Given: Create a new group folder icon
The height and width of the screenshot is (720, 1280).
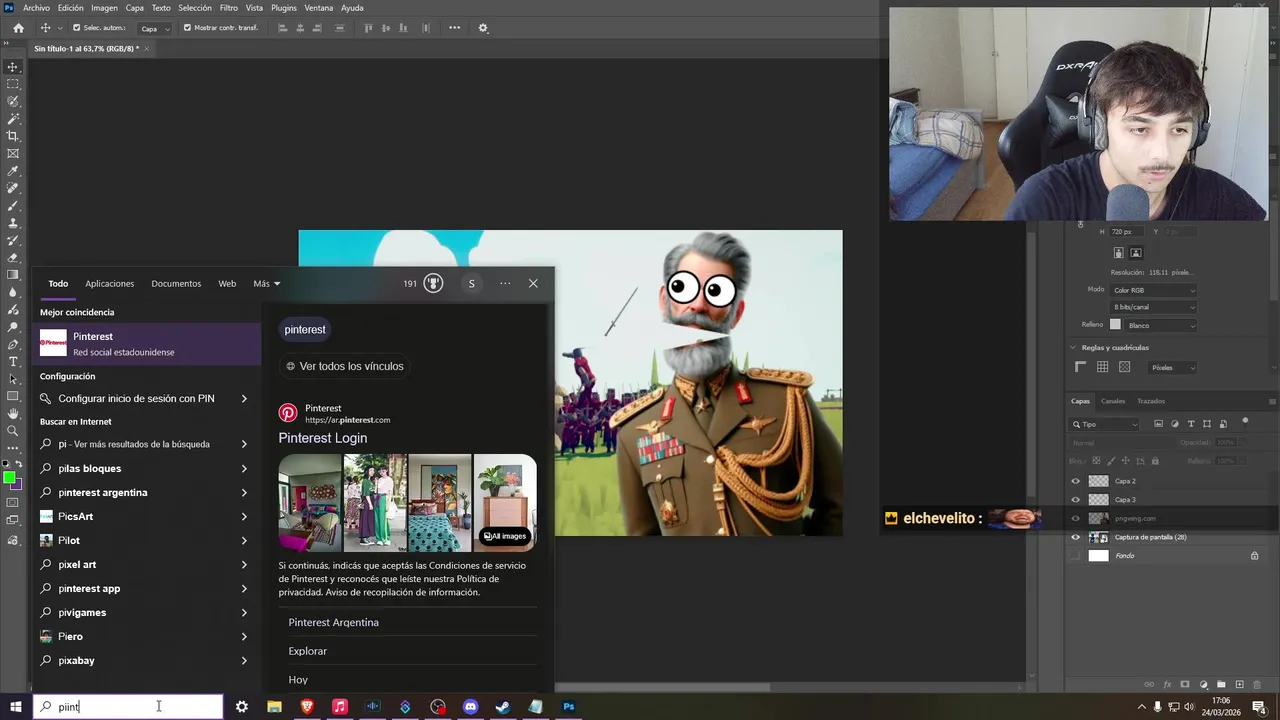Looking at the screenshot, I should point(1222,685).
